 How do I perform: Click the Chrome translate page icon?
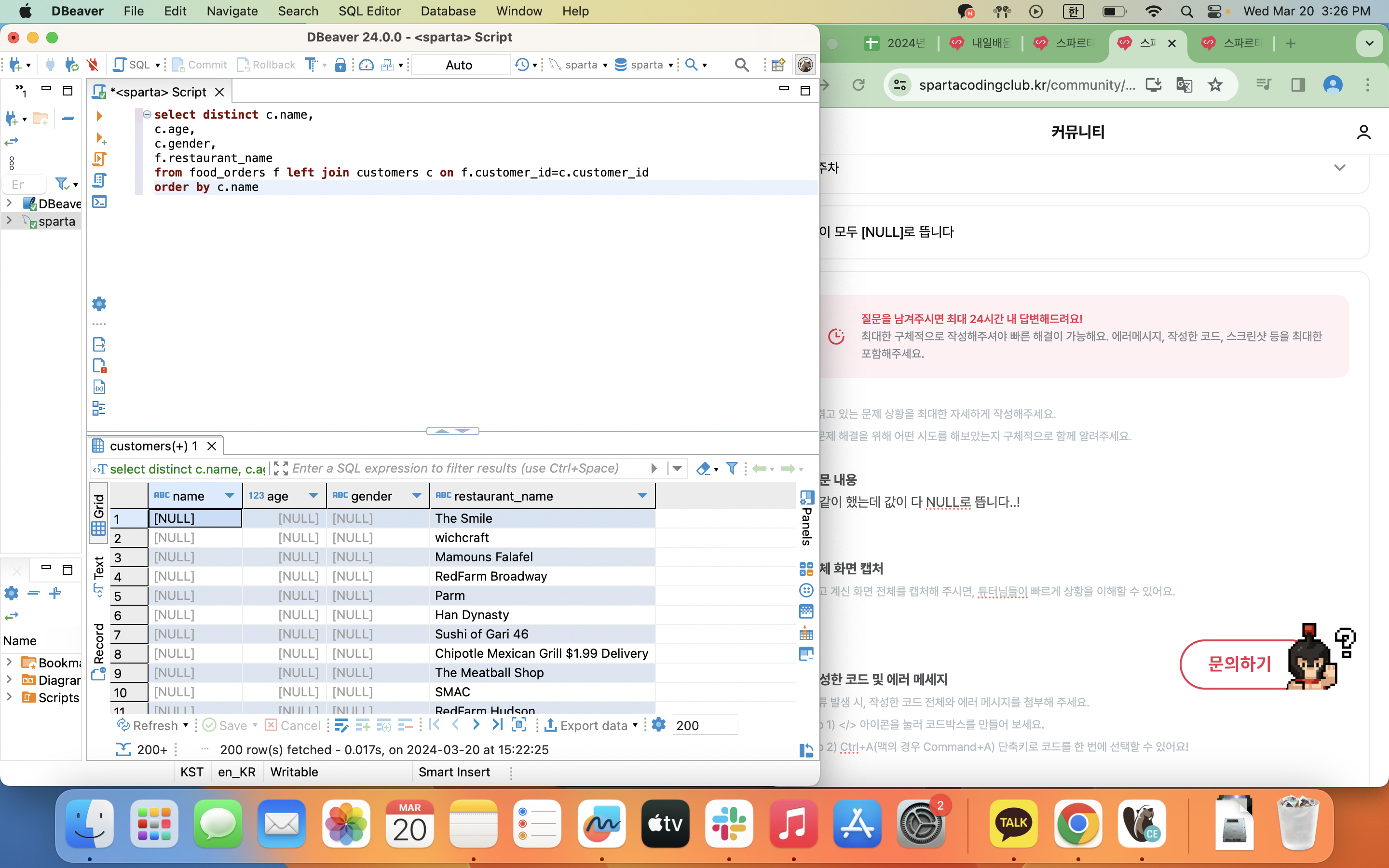point(1184,85)
